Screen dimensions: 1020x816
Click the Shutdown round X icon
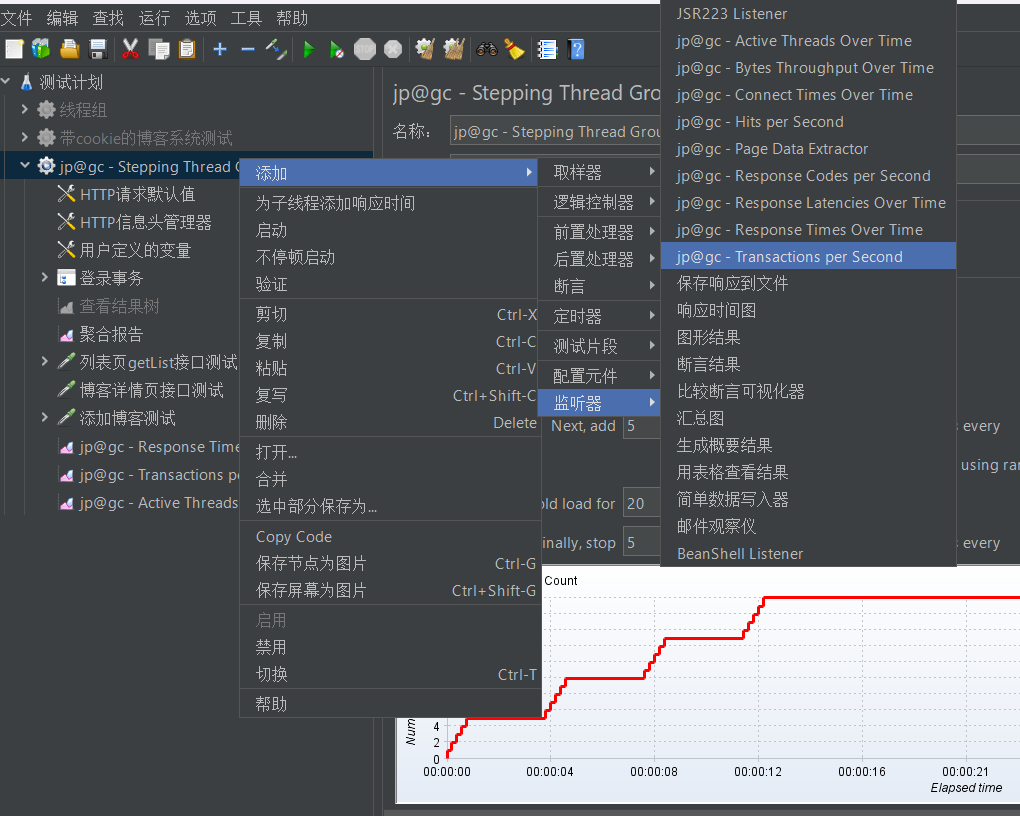click(393, 49)
